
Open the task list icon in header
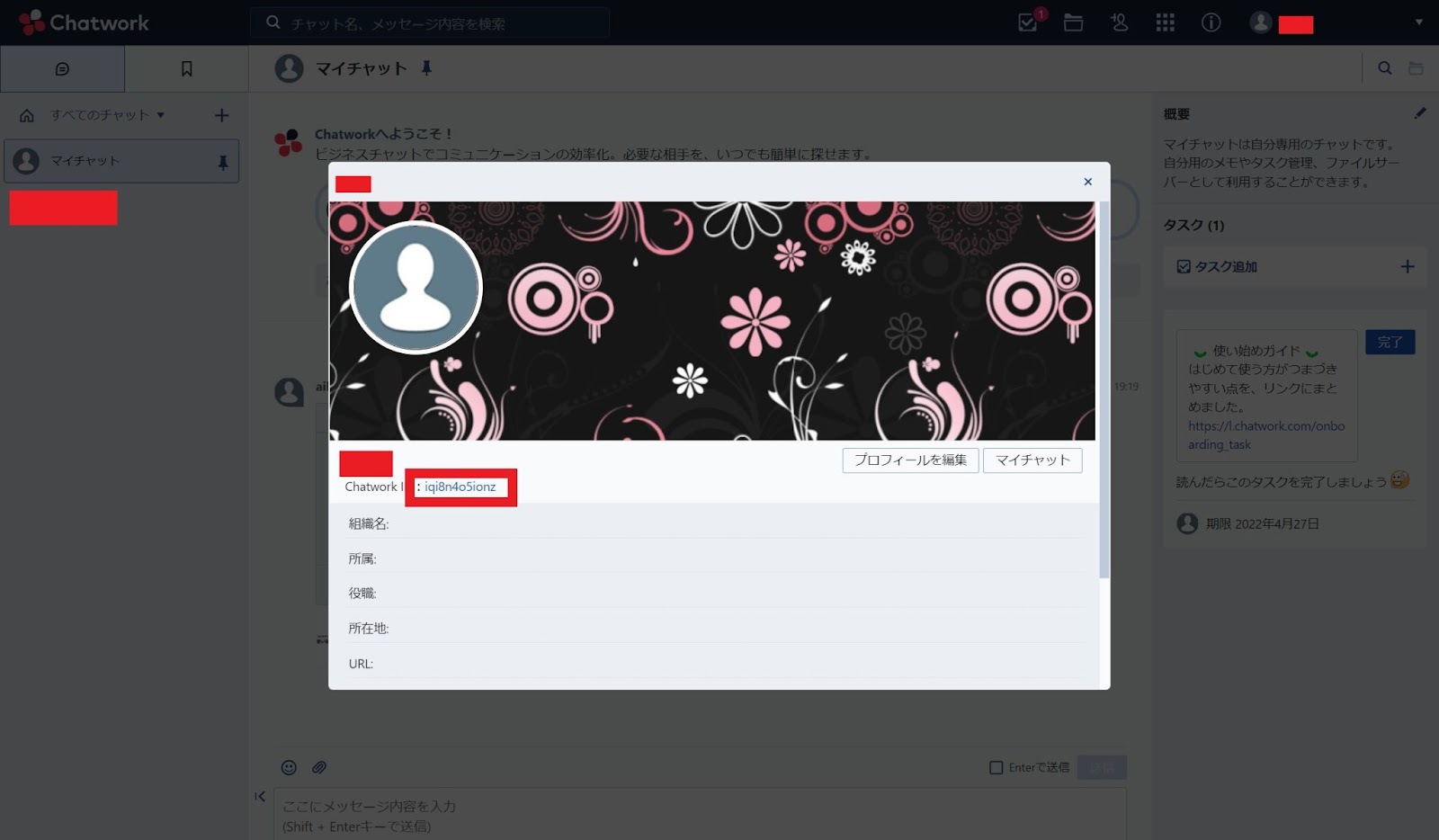(x=1028, y=22)
